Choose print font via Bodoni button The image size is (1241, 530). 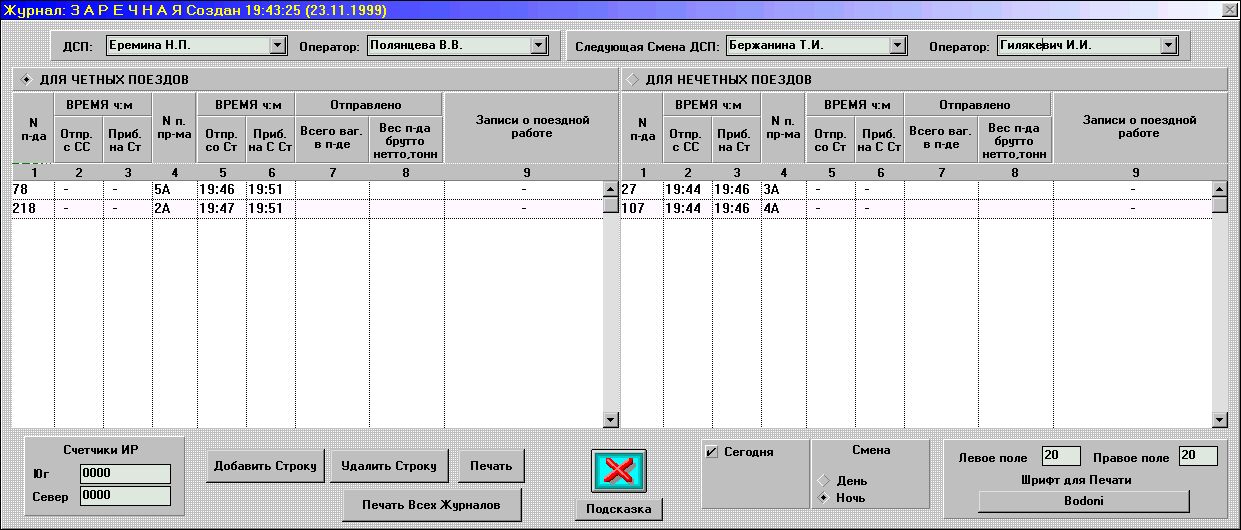pyautogui.click(x=1083, y=501)
